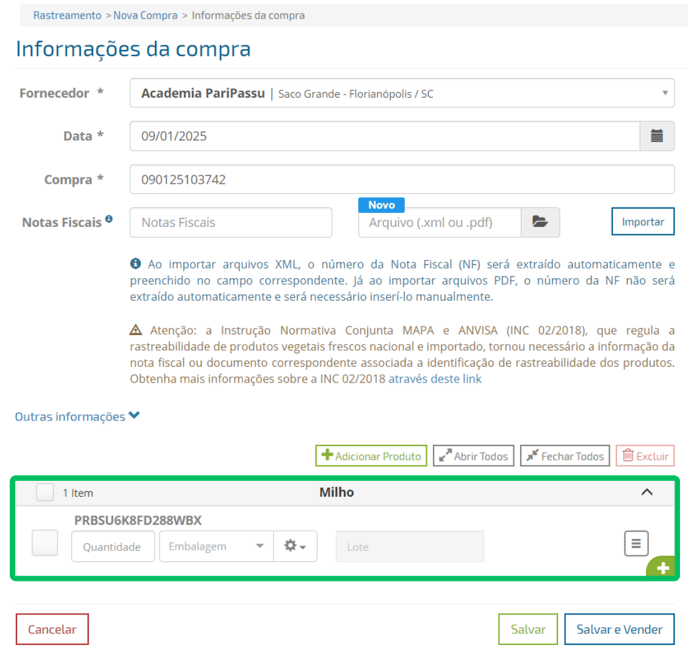Follow the 'através deste link' hyperlink
This screenshot has width=688, height=659.
[x=435, y=379]
